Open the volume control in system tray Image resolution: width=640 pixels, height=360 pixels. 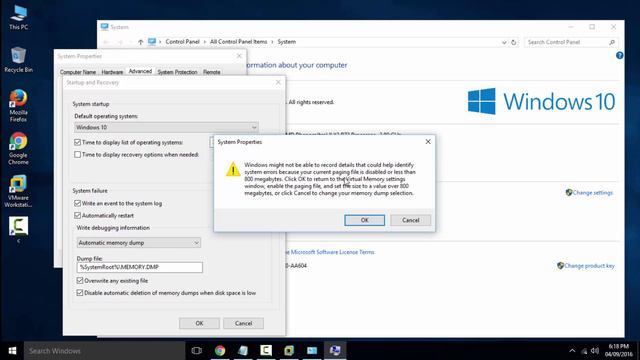coord(595,351)
